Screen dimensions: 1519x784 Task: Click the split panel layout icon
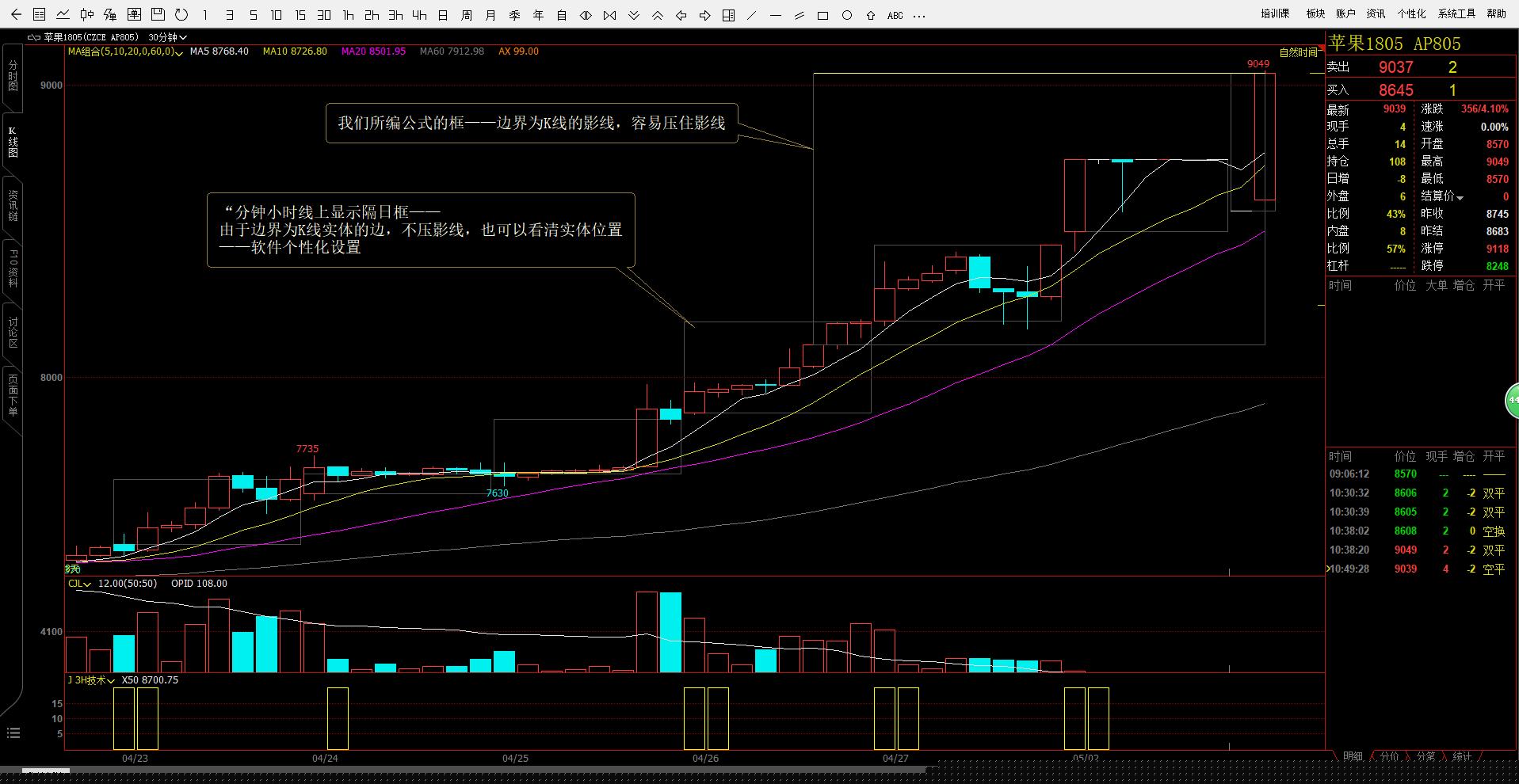[x=728, y=15]
